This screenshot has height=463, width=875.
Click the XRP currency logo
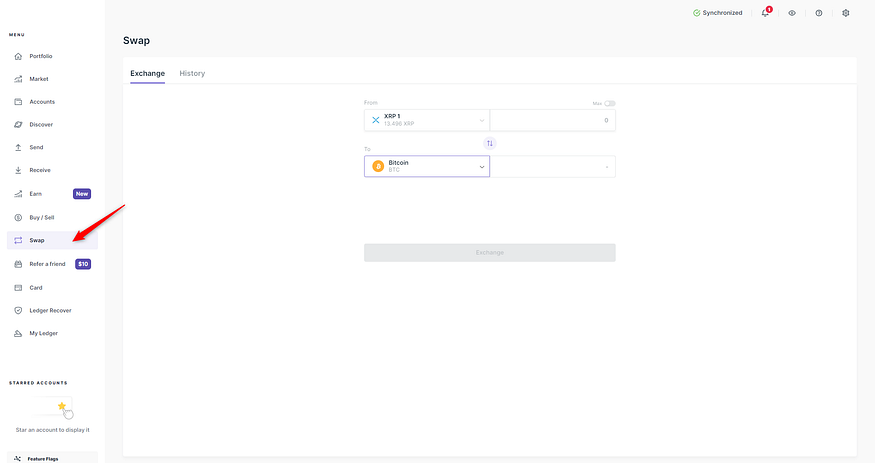coord(376,120)
